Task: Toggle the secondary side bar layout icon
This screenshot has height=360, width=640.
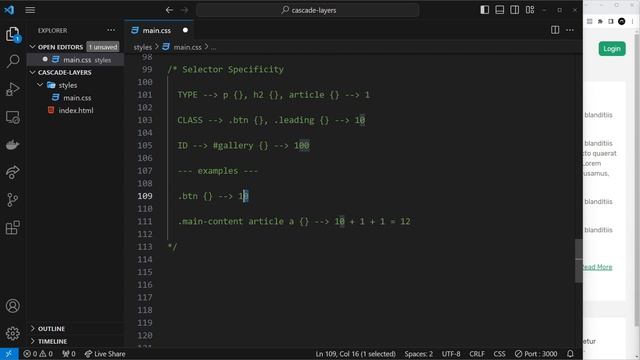Action: coord(515,10)
